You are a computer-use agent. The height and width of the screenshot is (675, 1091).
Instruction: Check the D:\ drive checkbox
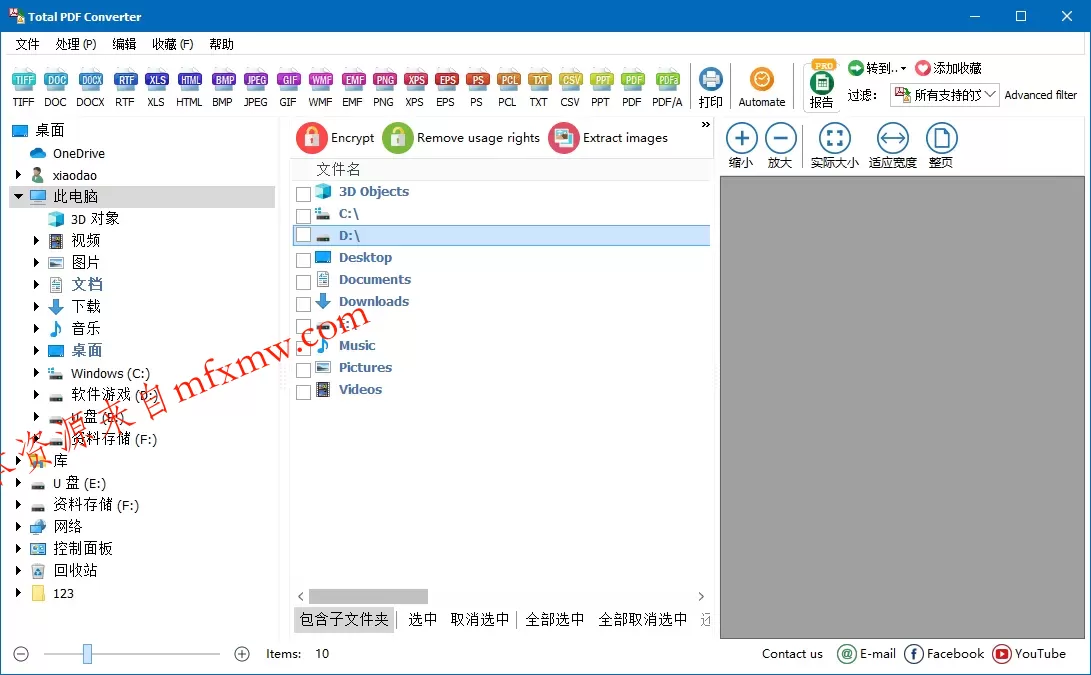[303, 235]
